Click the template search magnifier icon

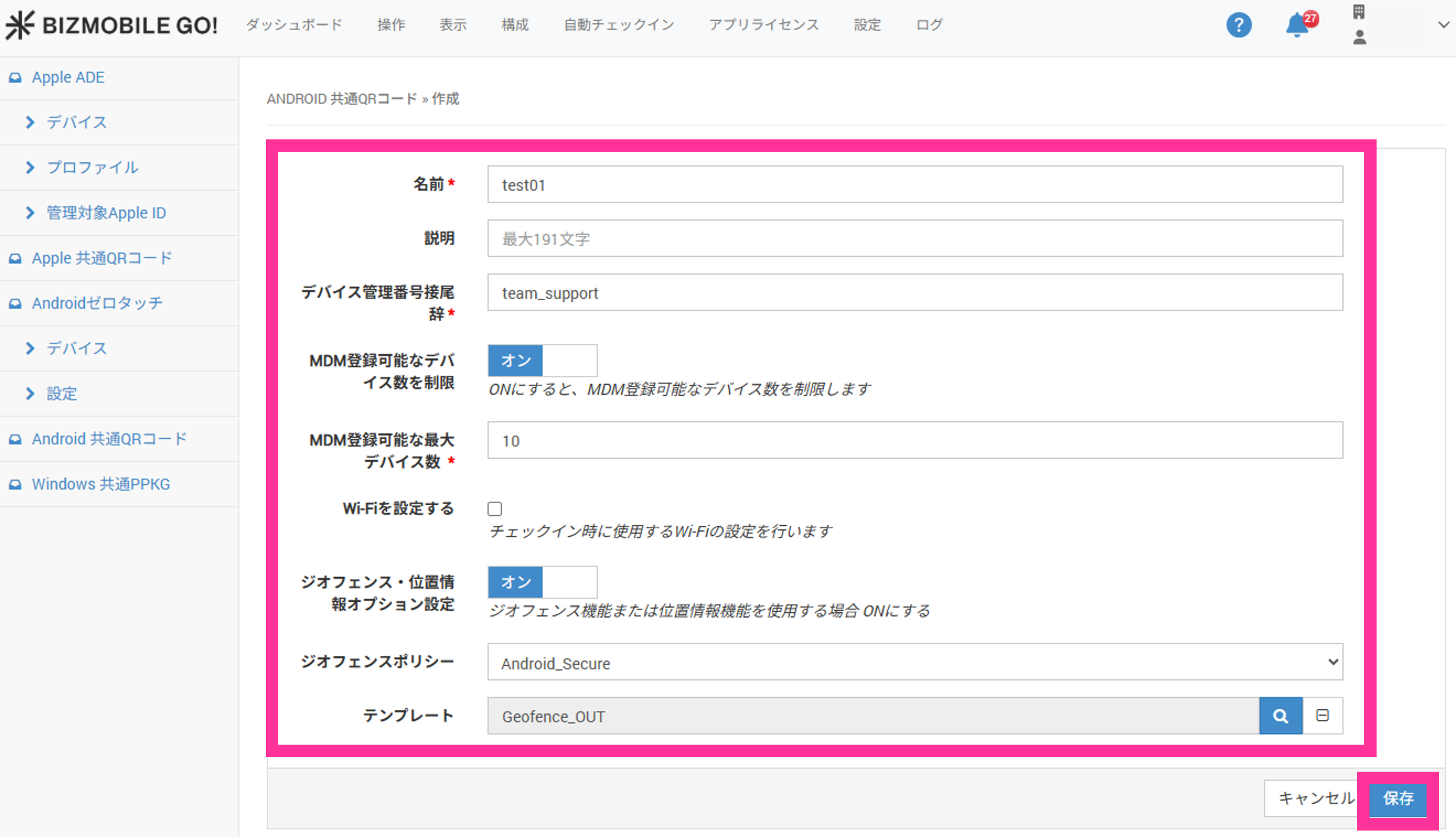tap(1281, 716)
